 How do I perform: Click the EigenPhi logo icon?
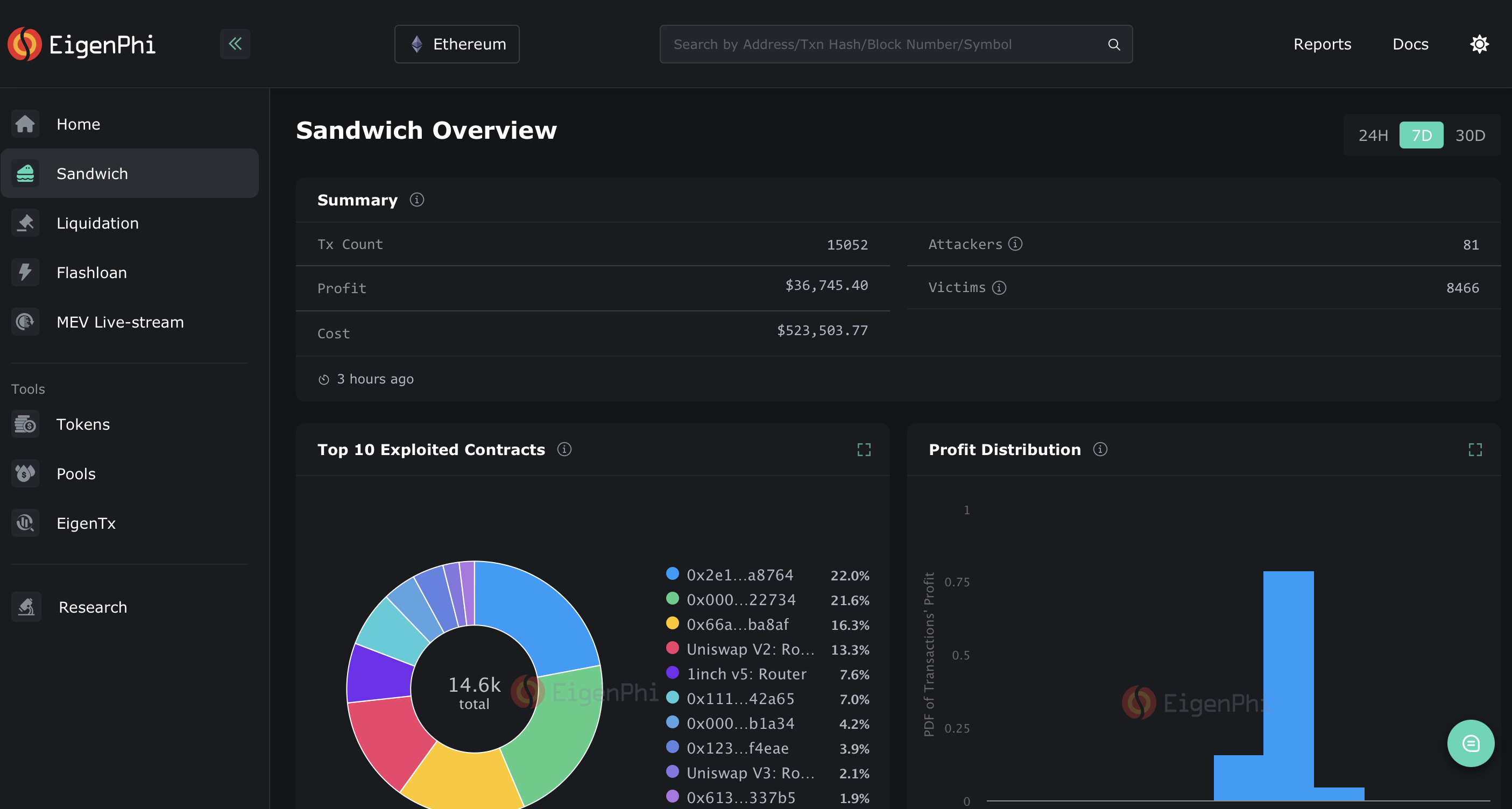pos(25,44)
